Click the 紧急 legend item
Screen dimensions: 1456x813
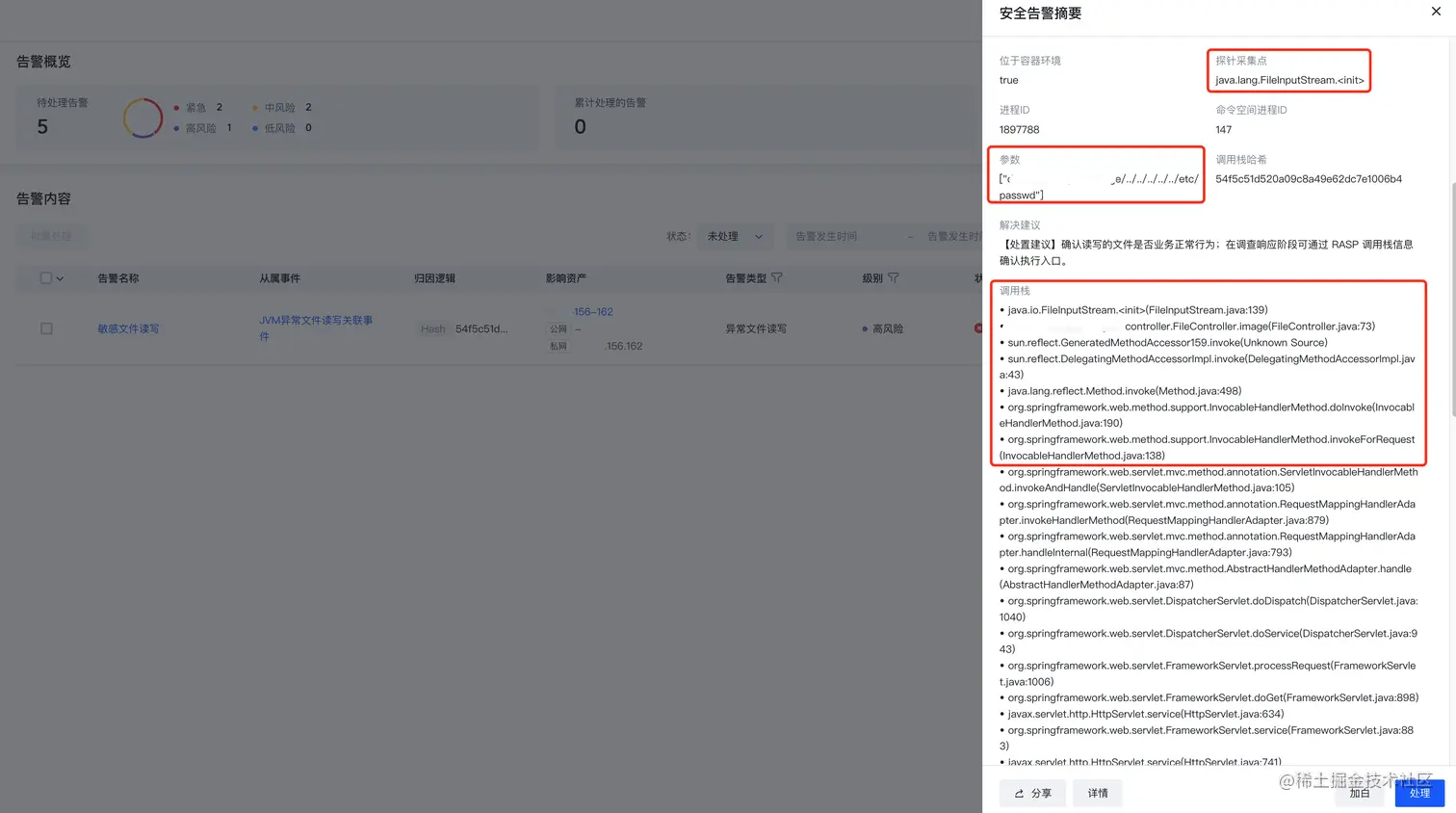[x=198, y=108]
